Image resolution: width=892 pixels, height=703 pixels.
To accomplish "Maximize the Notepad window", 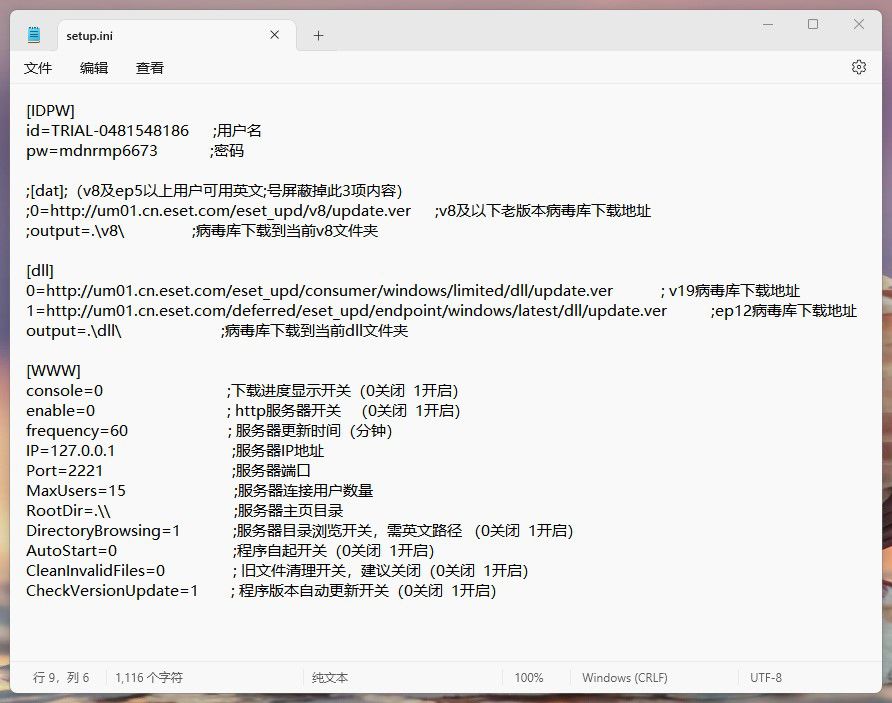I will pos(813,24).
